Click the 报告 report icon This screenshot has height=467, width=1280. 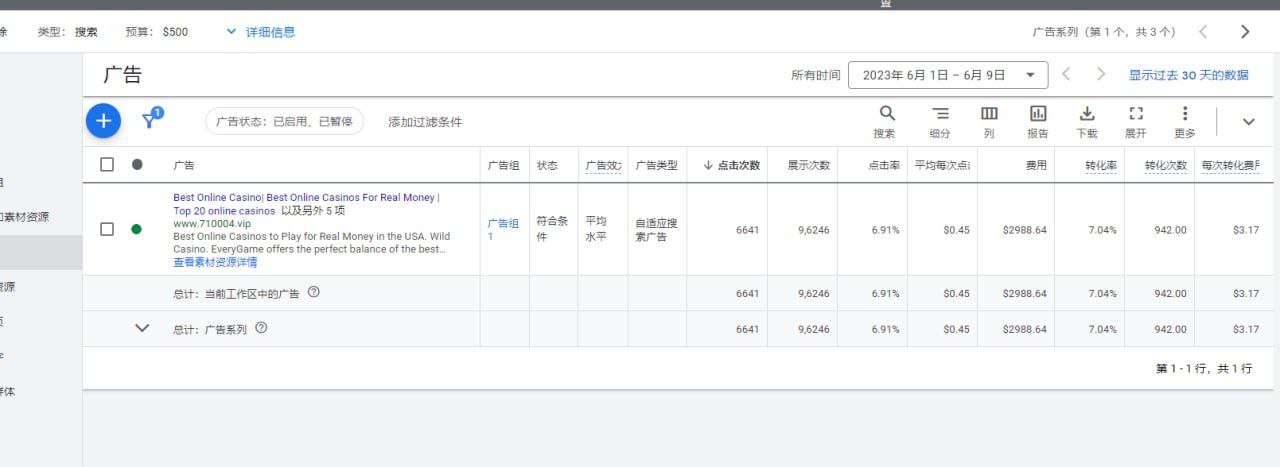1038,114
